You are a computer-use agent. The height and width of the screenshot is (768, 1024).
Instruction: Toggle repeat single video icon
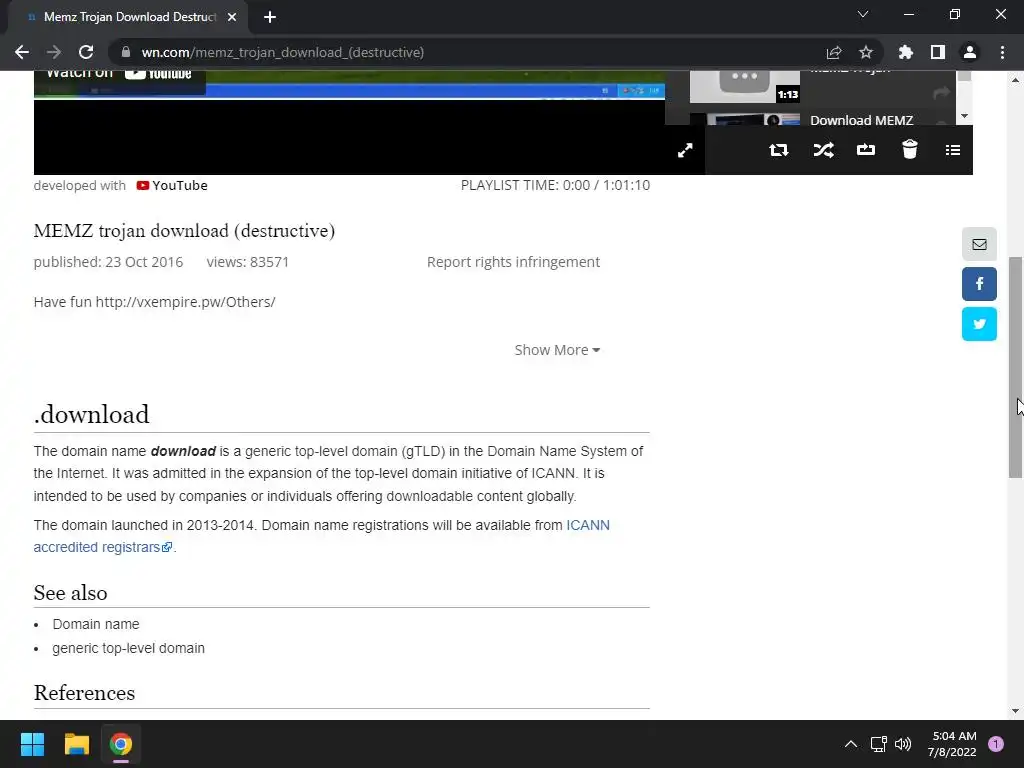(866, 150)
